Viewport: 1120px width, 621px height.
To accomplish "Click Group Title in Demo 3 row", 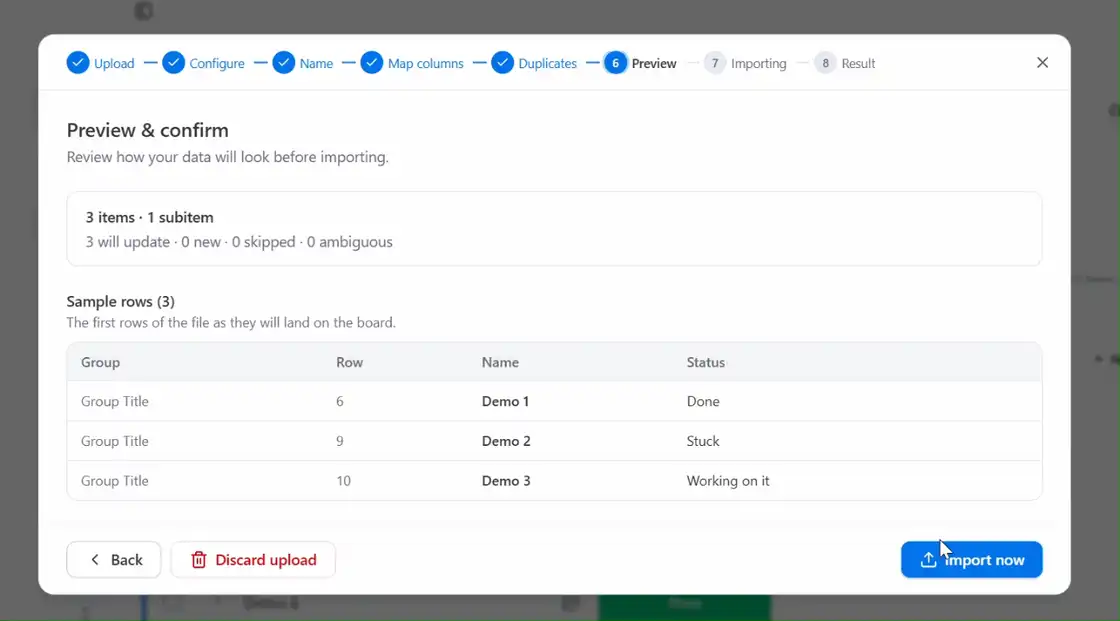I will [114, 481].
